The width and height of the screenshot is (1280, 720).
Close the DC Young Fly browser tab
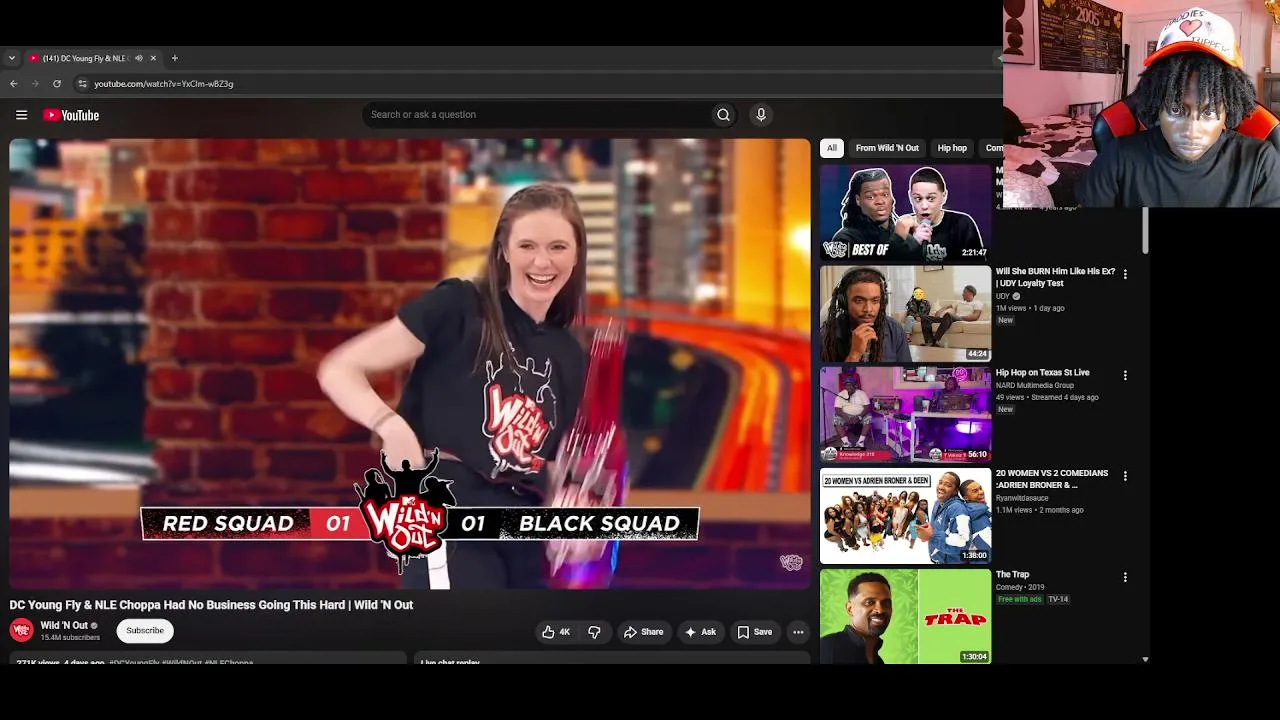pyautogui.click(x=153, y=58)
